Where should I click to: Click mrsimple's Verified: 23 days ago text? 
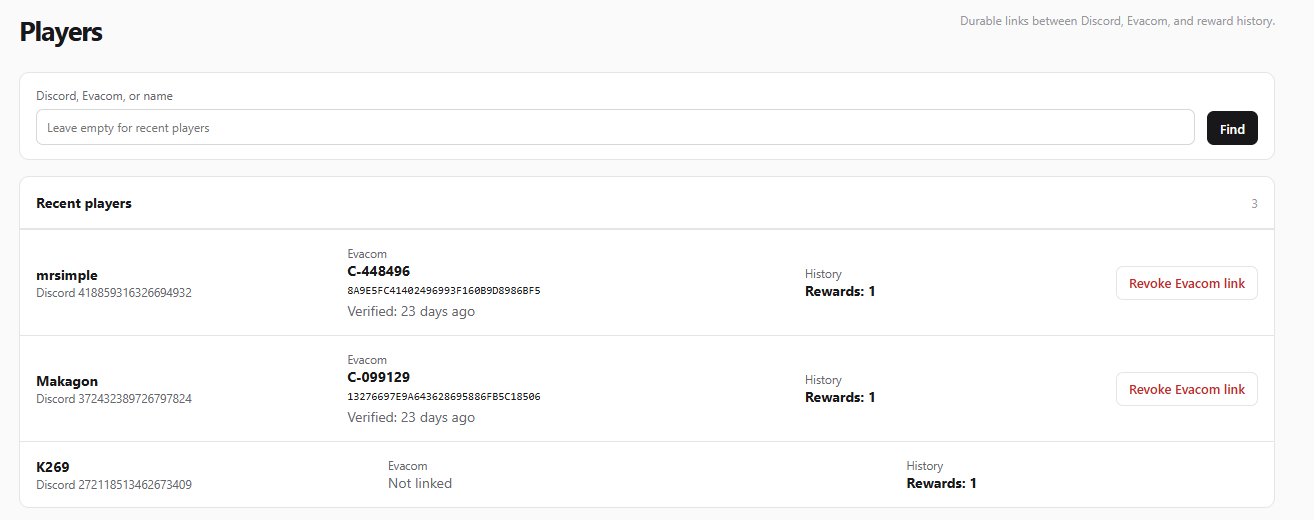411,311
